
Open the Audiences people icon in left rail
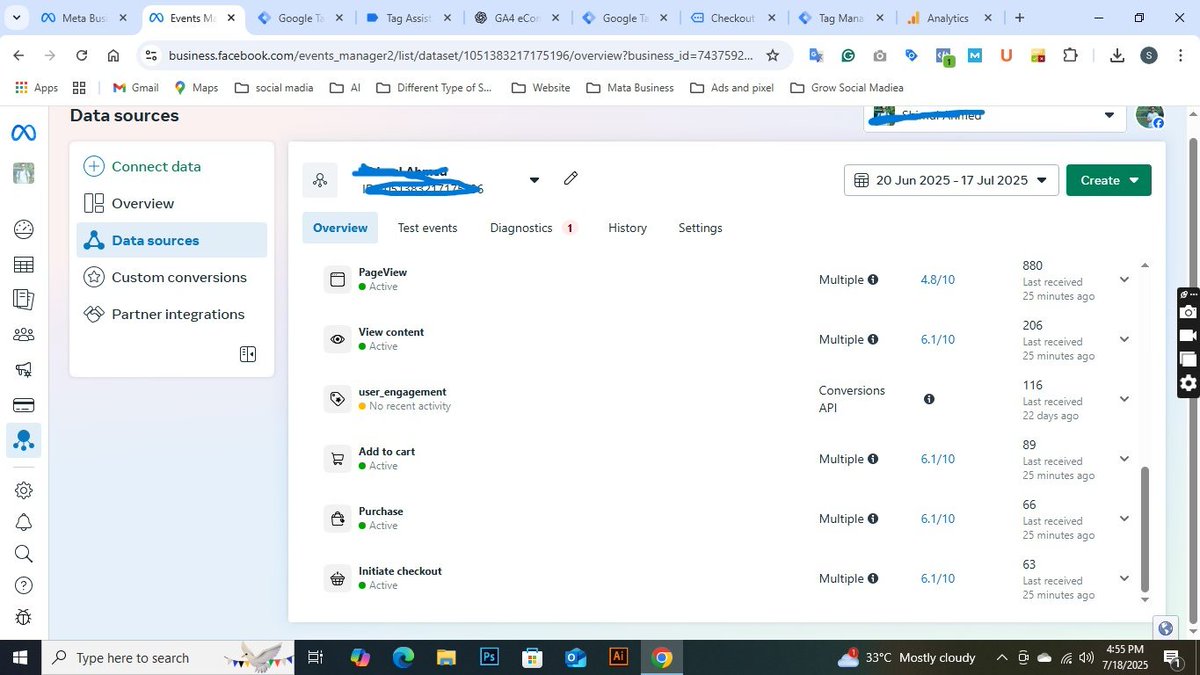[x=23, y=335]
